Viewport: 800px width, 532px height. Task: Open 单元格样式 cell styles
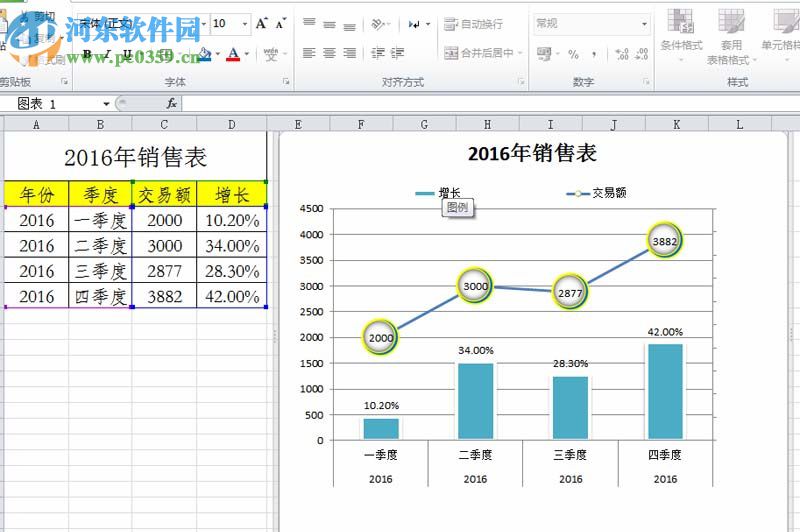(x=782, y=36)
